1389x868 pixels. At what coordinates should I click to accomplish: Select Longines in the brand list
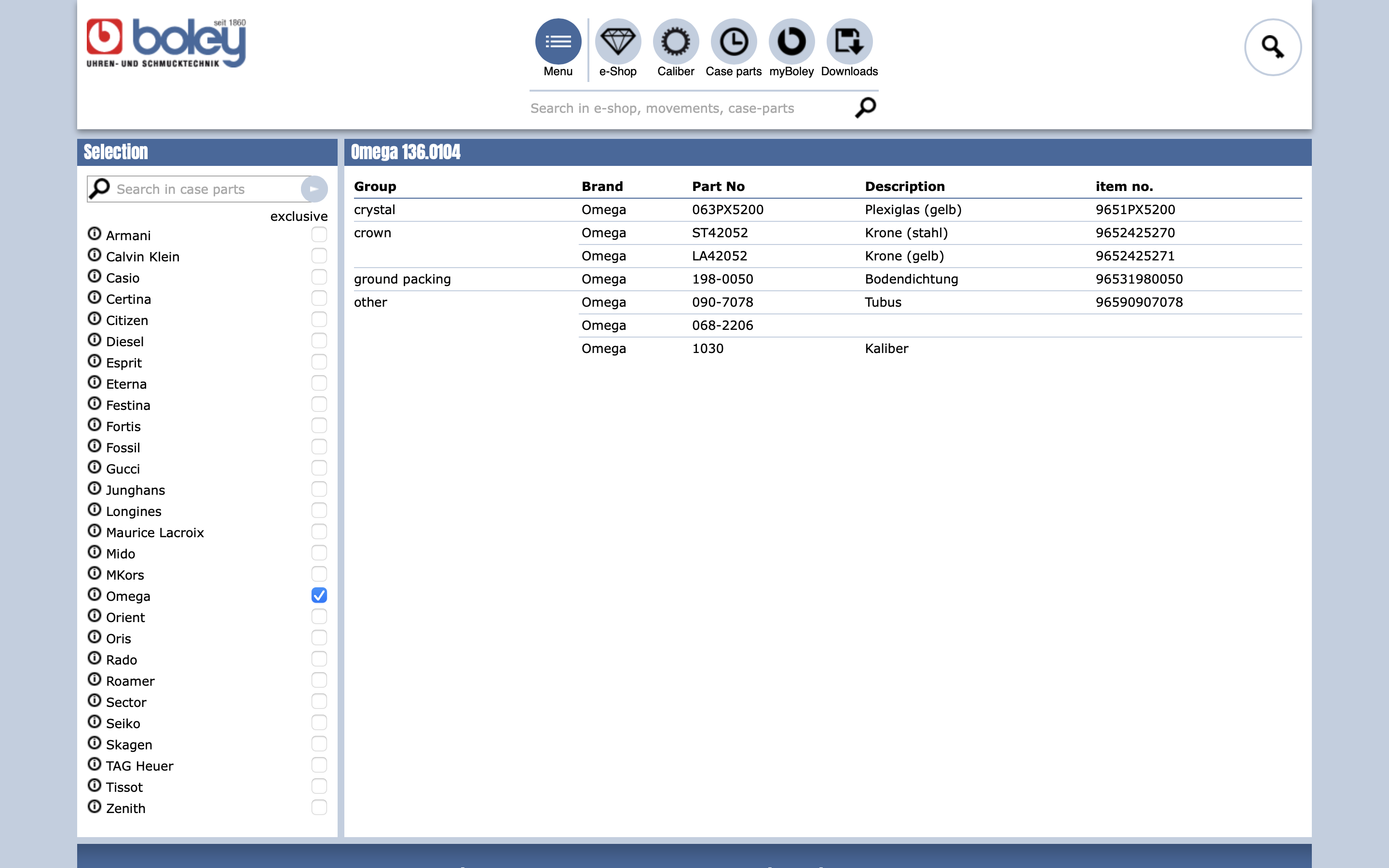coord(134,512)
